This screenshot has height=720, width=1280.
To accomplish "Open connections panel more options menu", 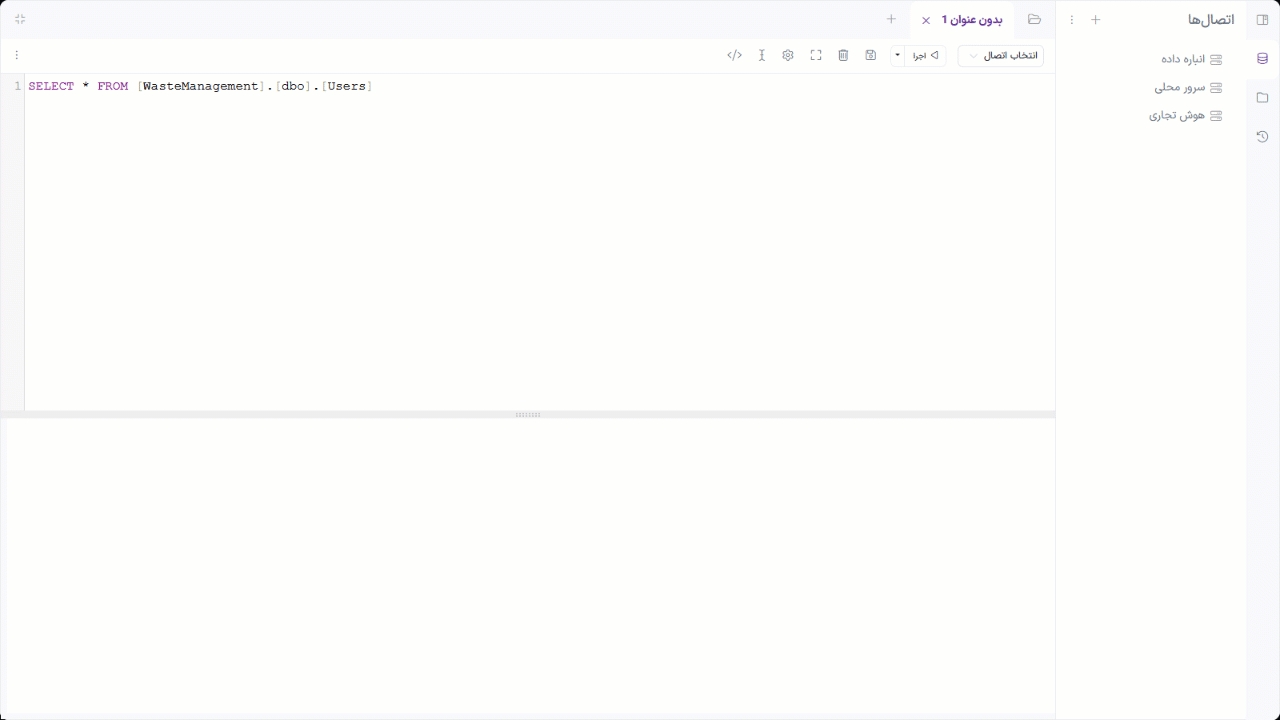I will tap(1072, 20).
